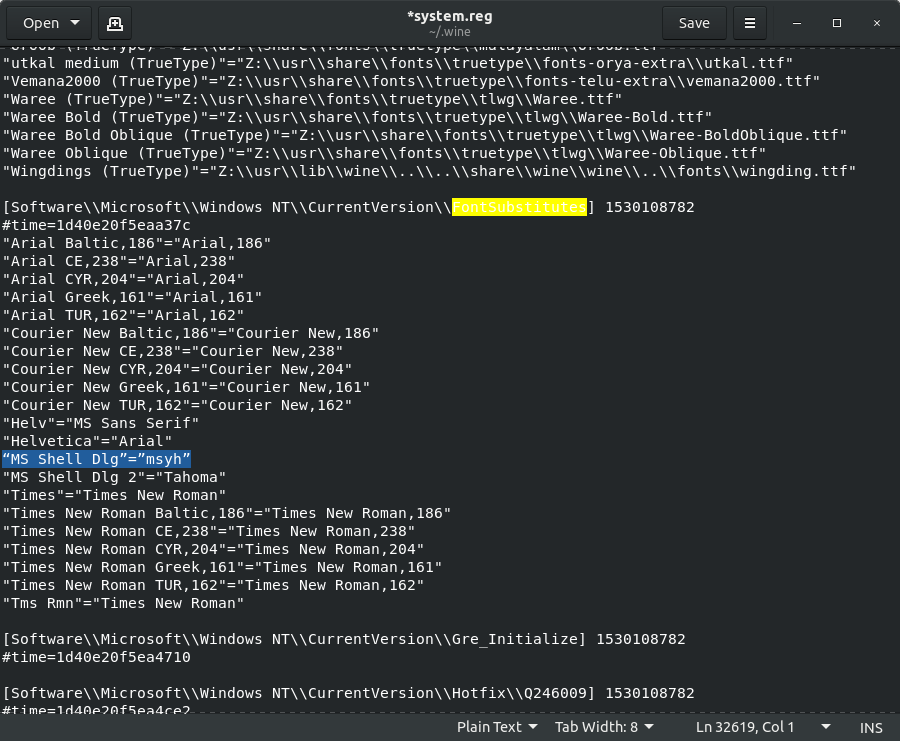The width and height of the screenshot is (900, 741).
Task: Open the hamburger menu
Action: (x=749, y=23)
